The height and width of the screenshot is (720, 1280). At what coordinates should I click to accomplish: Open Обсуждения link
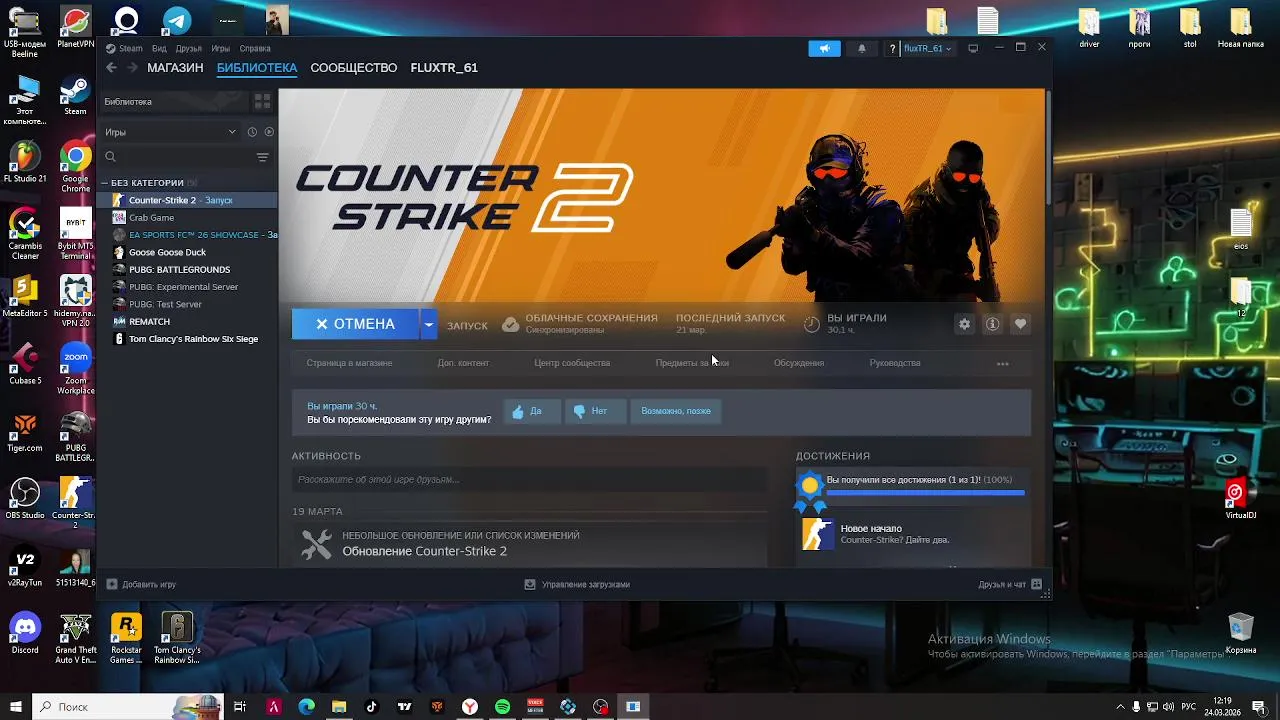pyautogui.click(x=799, y=363)
